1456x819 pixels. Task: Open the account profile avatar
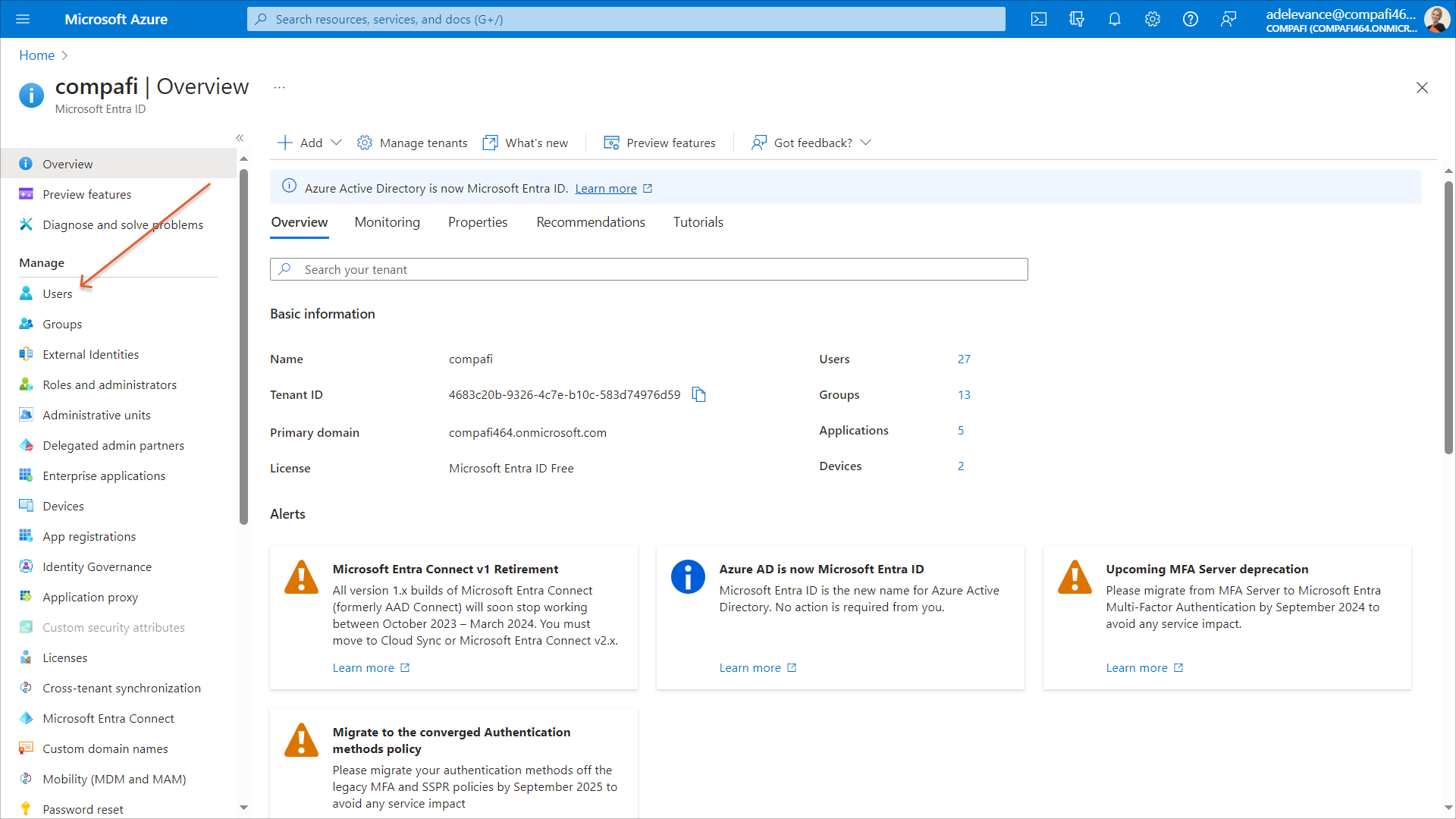tap(1436, 19)
